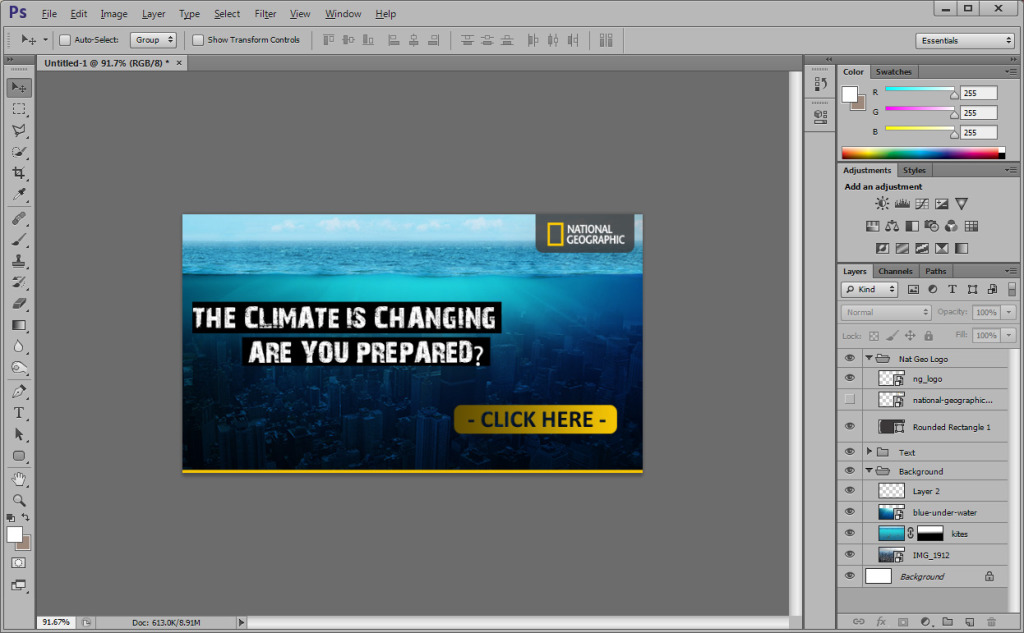Click the trash icon to delete layer
This screenshot has height=633, width=1024.
(991, 621)
